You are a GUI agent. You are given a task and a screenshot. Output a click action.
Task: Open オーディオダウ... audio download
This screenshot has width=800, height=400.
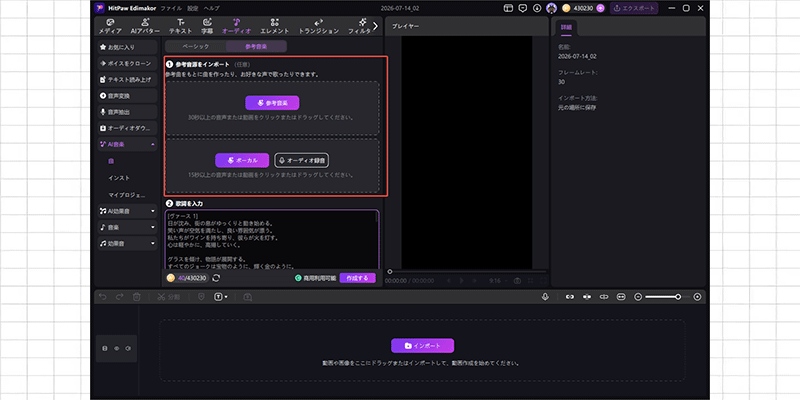[x=127, y=128]
